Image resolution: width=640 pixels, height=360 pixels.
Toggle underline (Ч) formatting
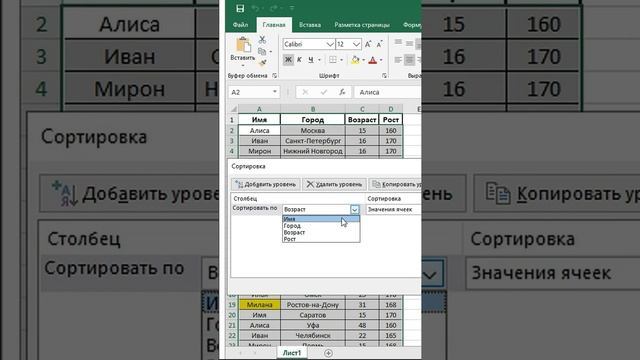(311, 60)
